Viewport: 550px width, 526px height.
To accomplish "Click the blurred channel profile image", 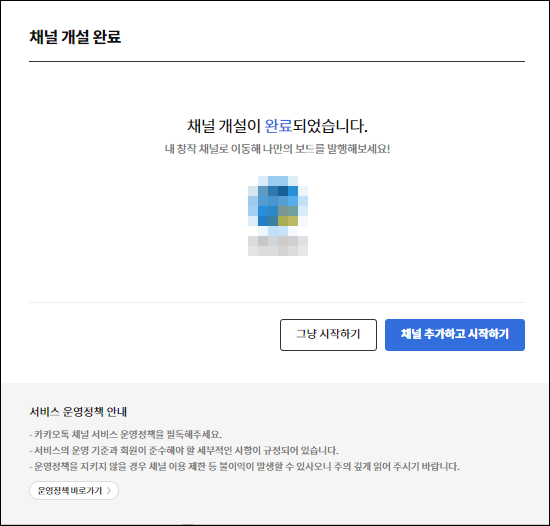I will 278,205.
